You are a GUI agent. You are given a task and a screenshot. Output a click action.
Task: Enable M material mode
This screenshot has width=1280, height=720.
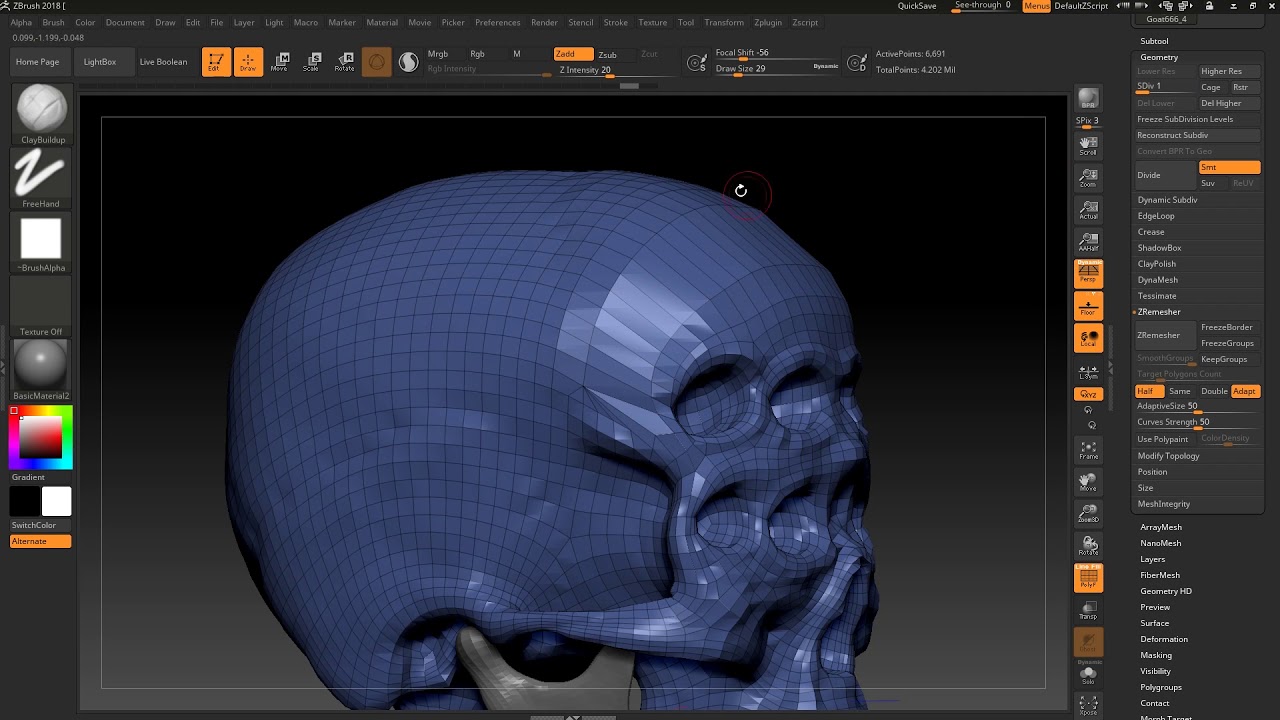click(517, 54)
